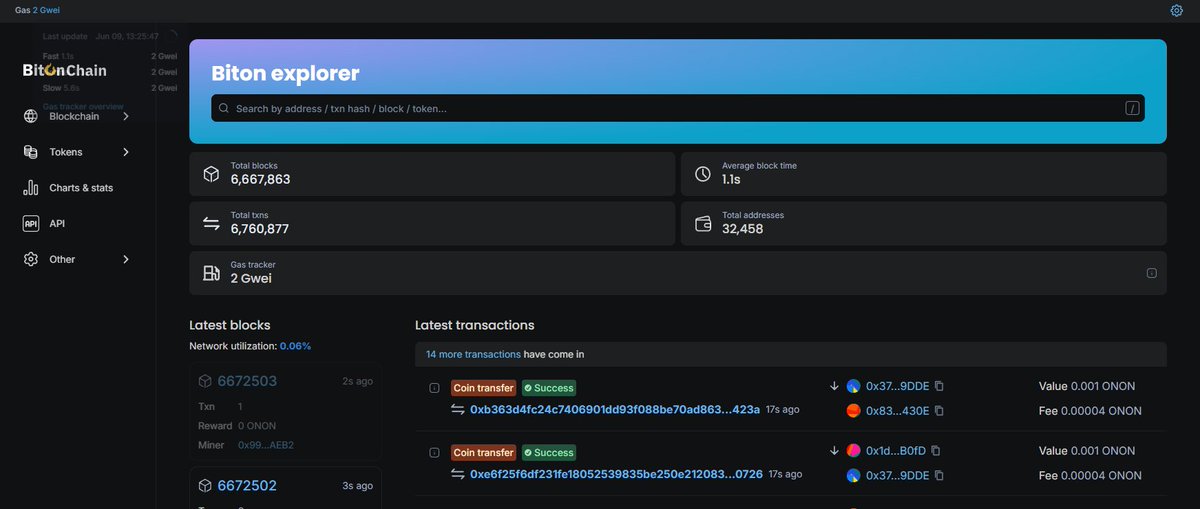Open miner address 0x99...AEB2

pos(266,445)
